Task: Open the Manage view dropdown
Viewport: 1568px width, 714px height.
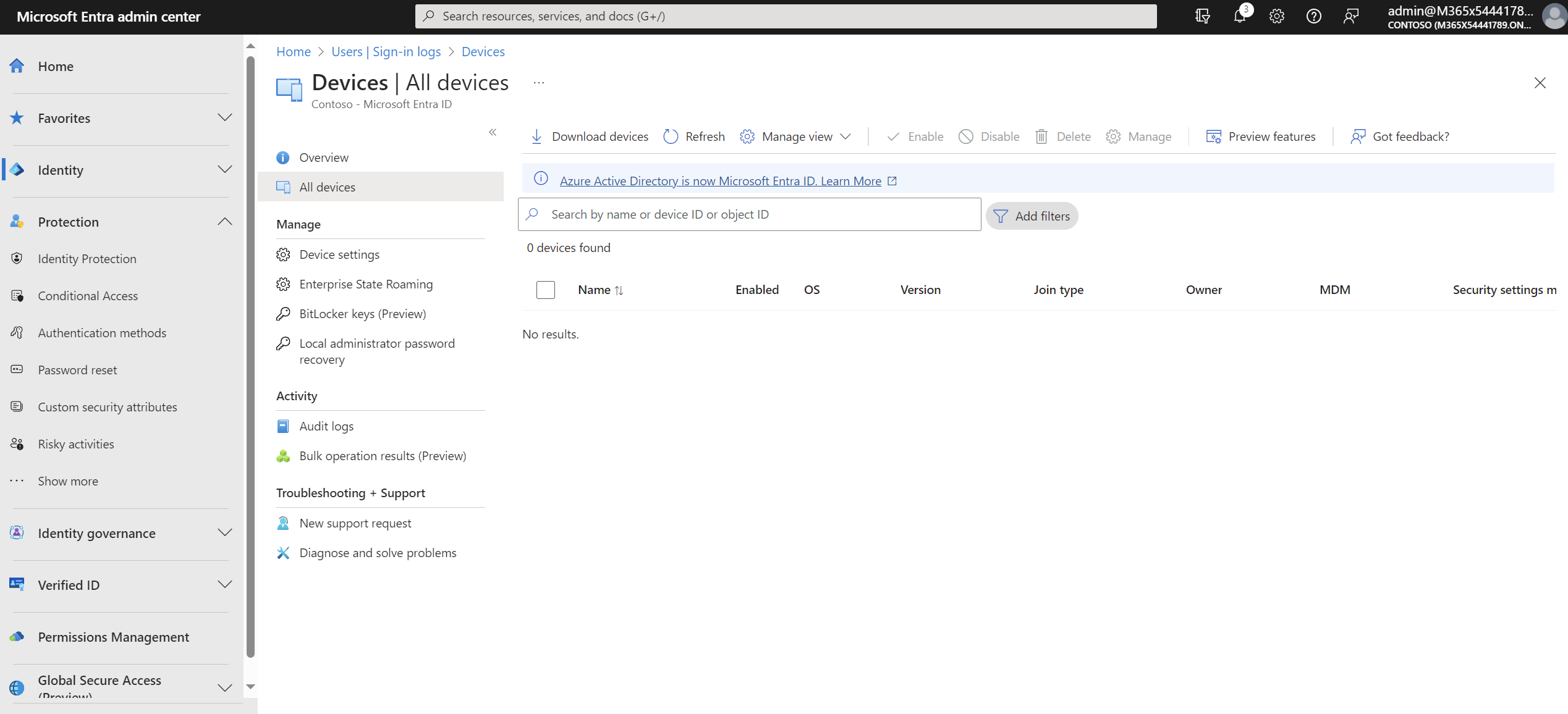Action: click(x=796, y=136)
